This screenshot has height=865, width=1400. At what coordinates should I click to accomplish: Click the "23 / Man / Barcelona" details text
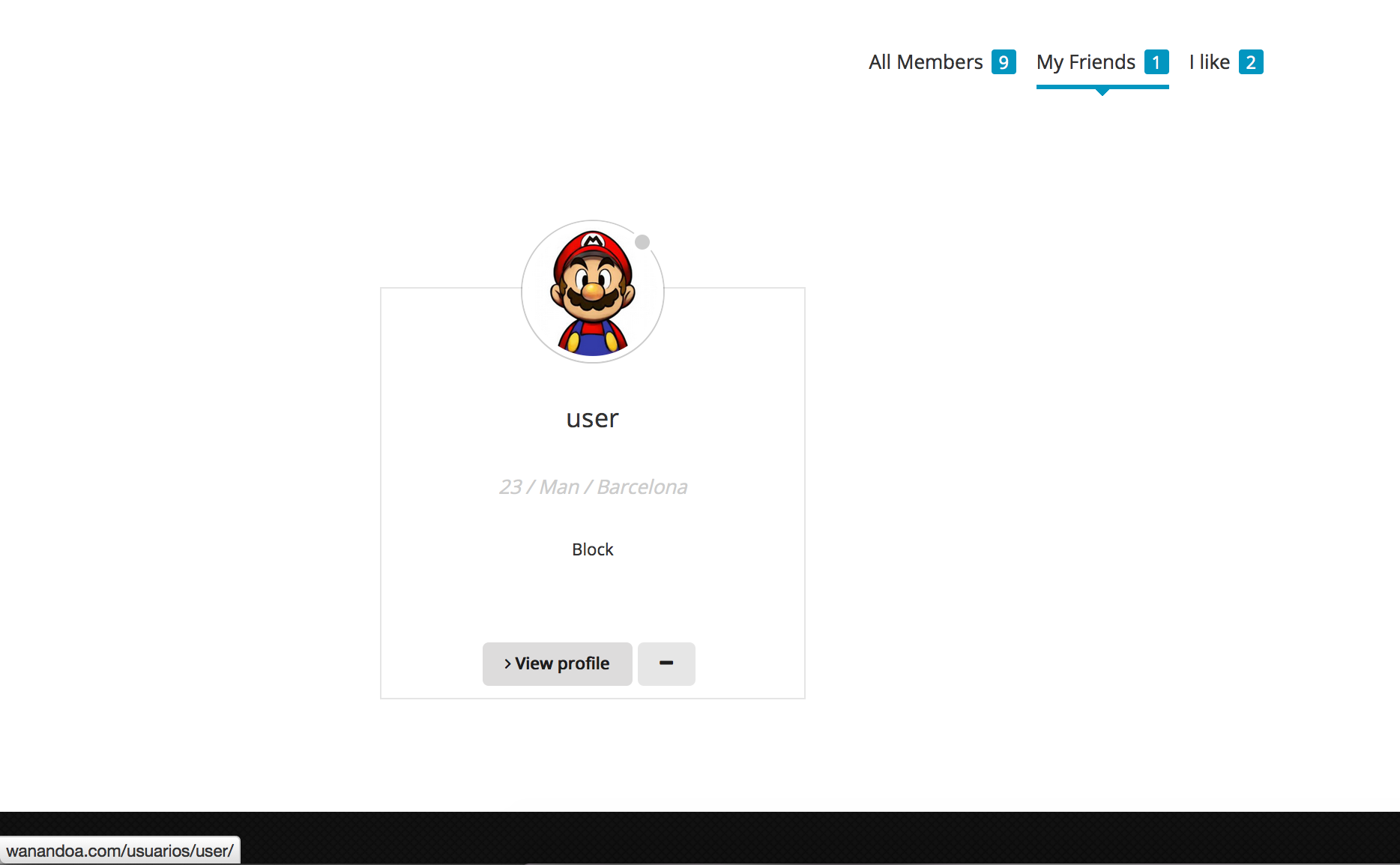click(x=592, y=487)
